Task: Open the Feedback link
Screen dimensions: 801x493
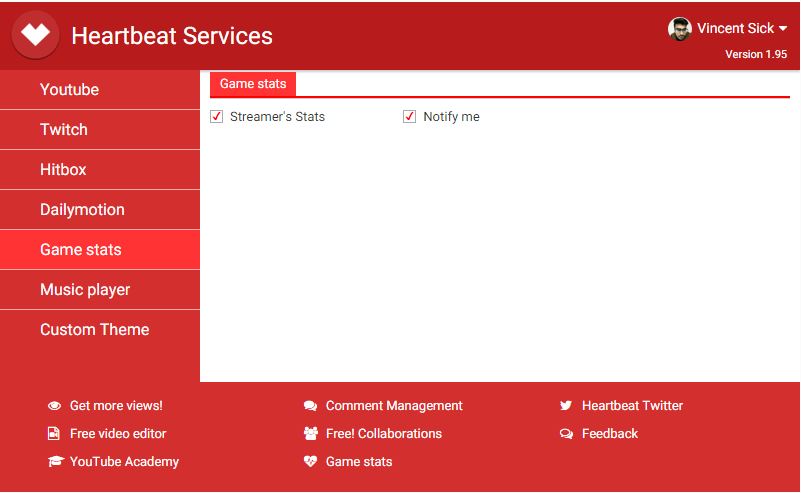Action: point(610,434)
